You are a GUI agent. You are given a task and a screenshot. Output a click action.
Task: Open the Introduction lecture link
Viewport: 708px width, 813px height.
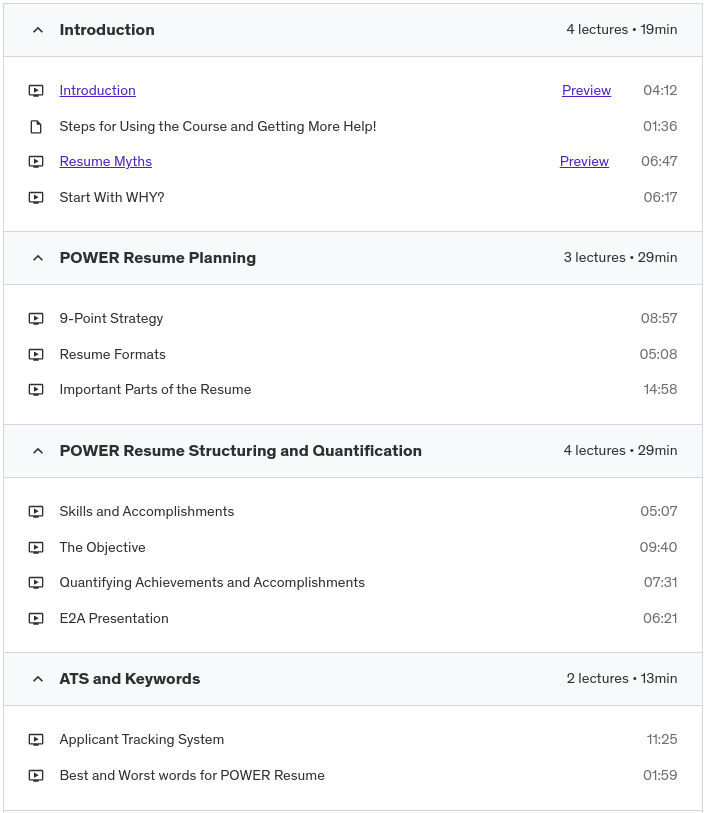click(97, 91)
